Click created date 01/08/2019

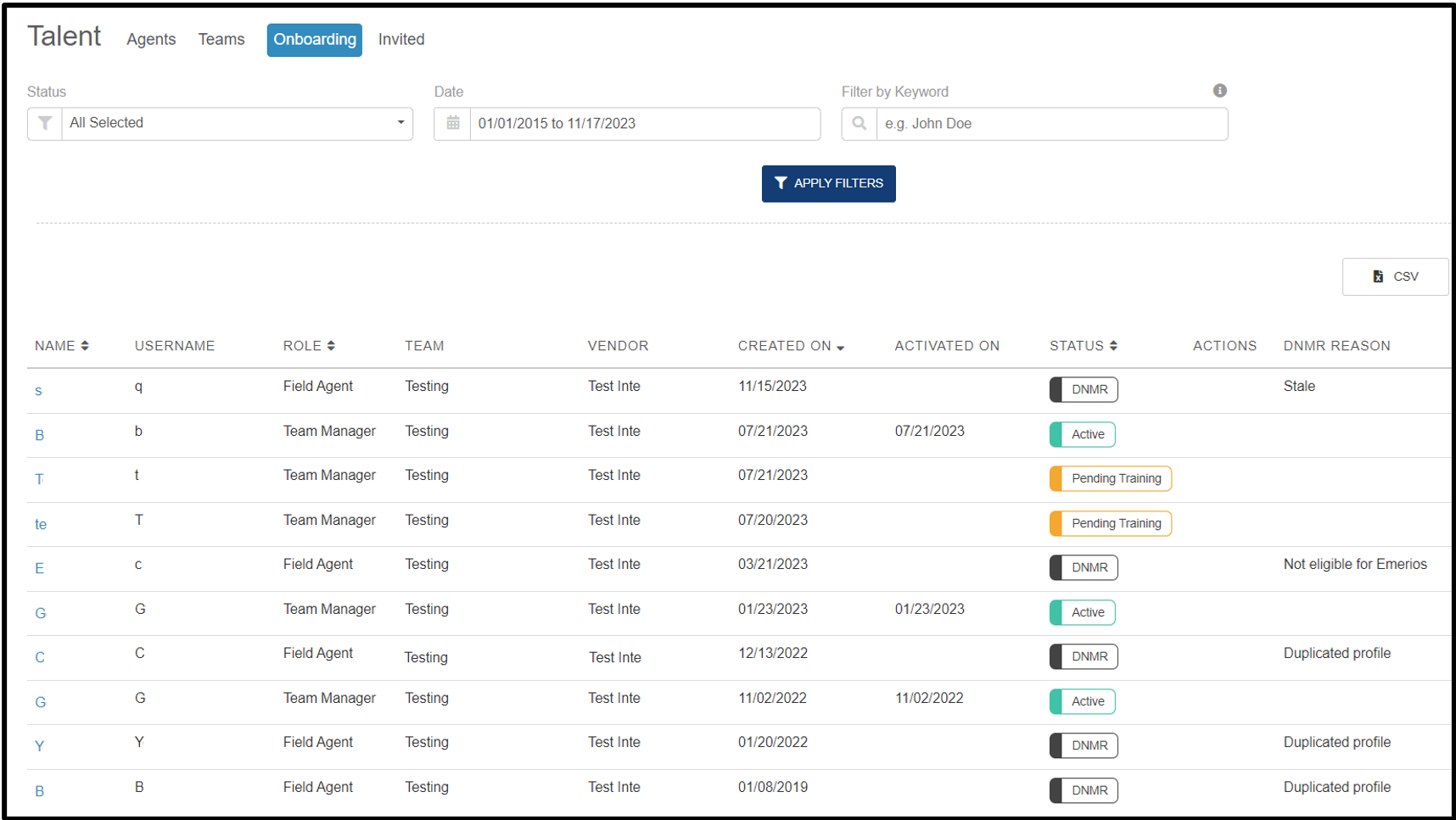click(772, 788)
